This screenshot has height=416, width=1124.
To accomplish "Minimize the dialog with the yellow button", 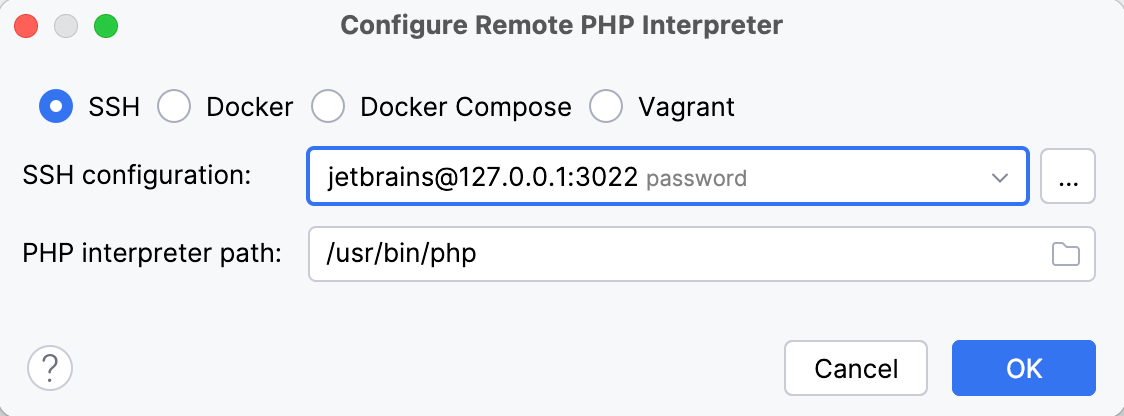I will [67, 26].
